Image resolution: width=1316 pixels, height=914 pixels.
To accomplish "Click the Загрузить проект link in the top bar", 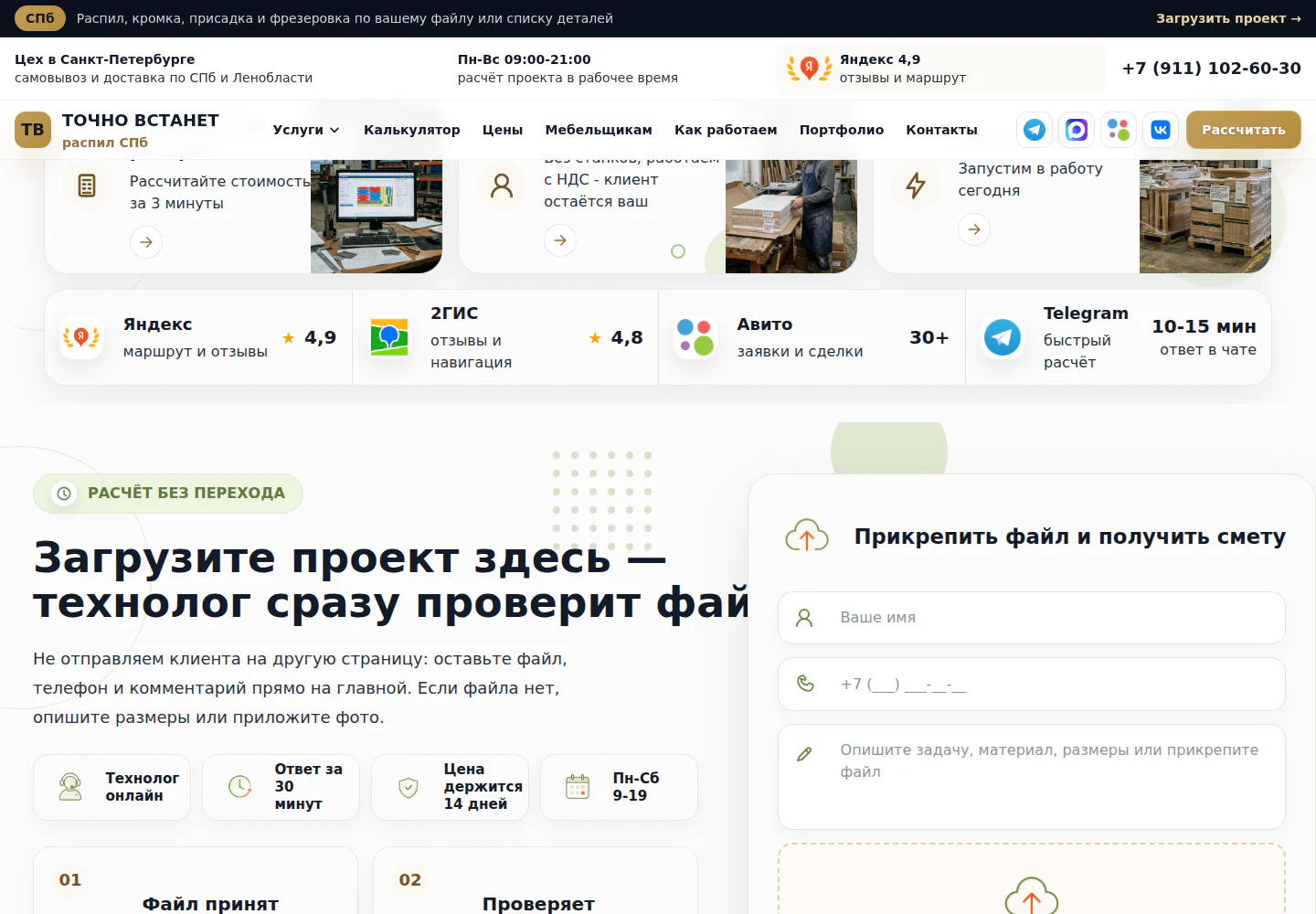I will click(1228, 18).
